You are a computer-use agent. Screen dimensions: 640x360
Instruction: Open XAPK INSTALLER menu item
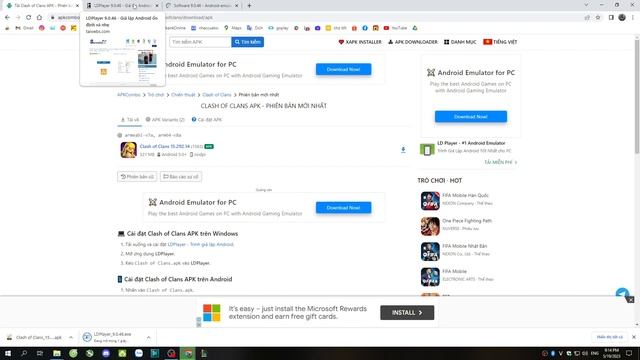point(360,42)
